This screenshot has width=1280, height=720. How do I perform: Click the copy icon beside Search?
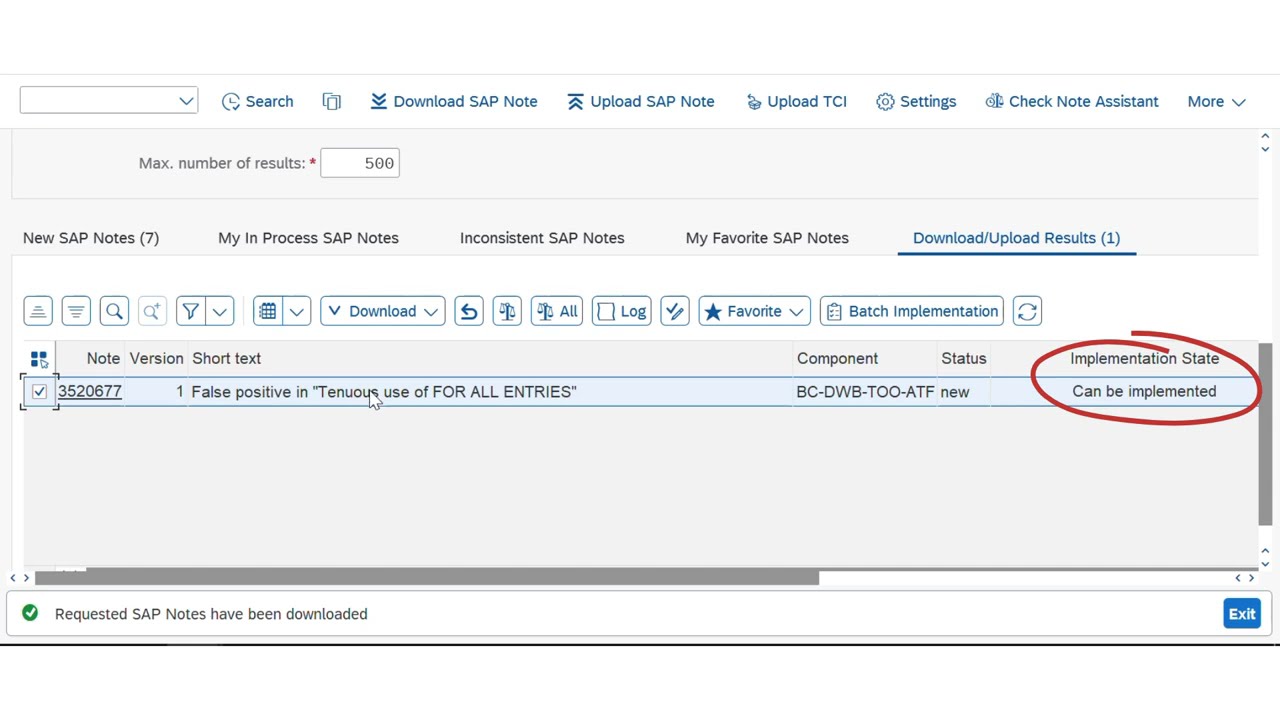tap(332, 101)
